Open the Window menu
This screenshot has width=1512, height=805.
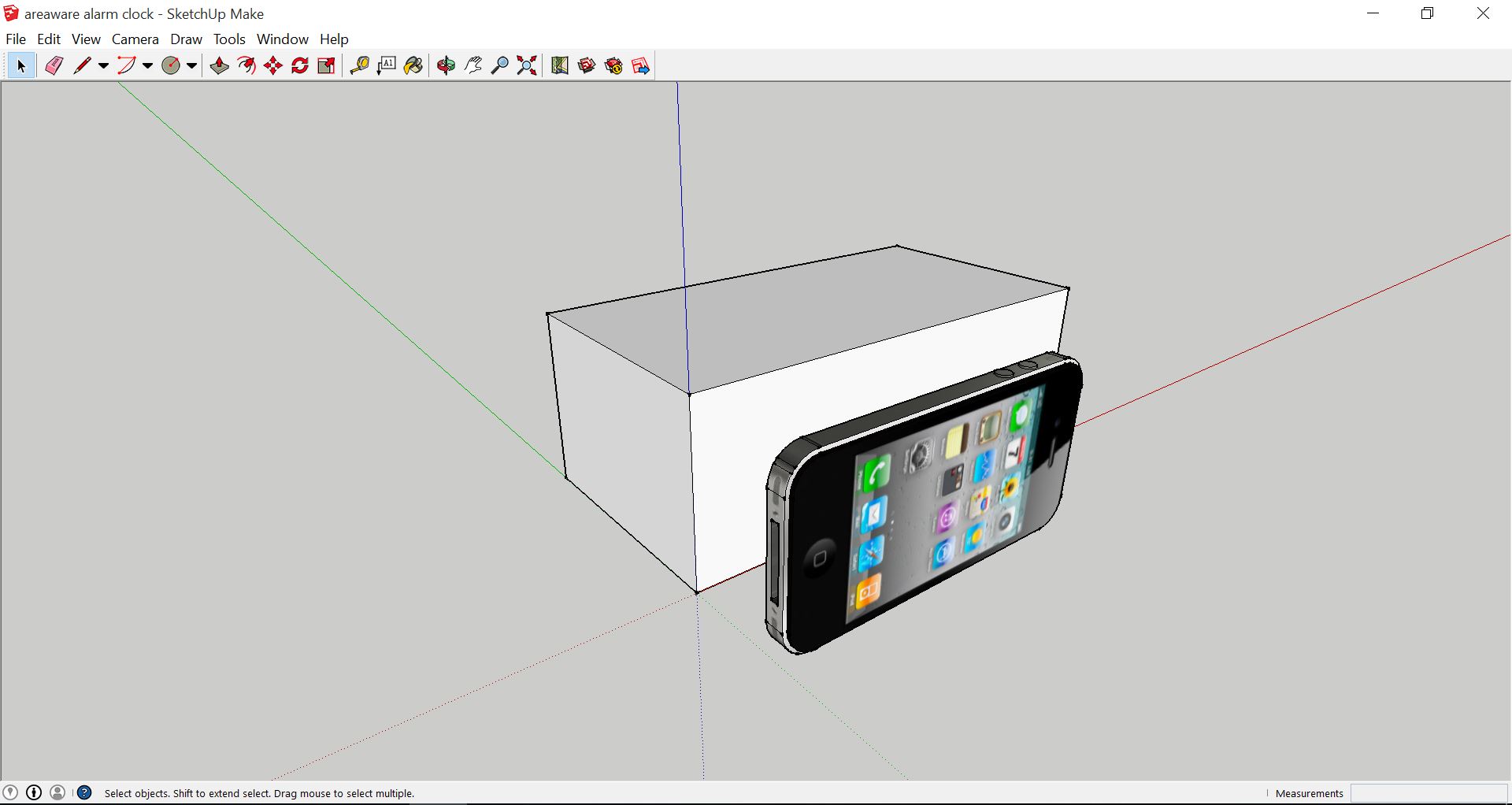click(x=283, y=39)
